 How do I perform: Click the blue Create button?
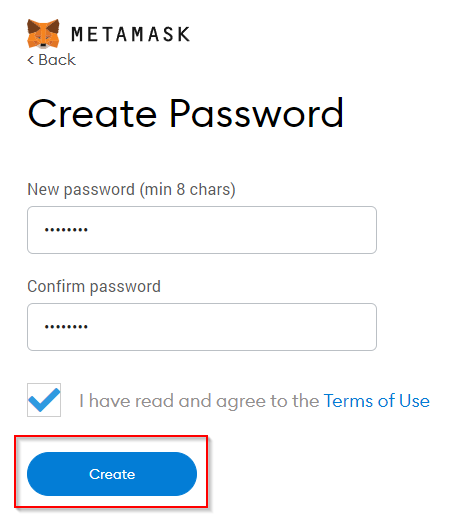tap(112, 474)
